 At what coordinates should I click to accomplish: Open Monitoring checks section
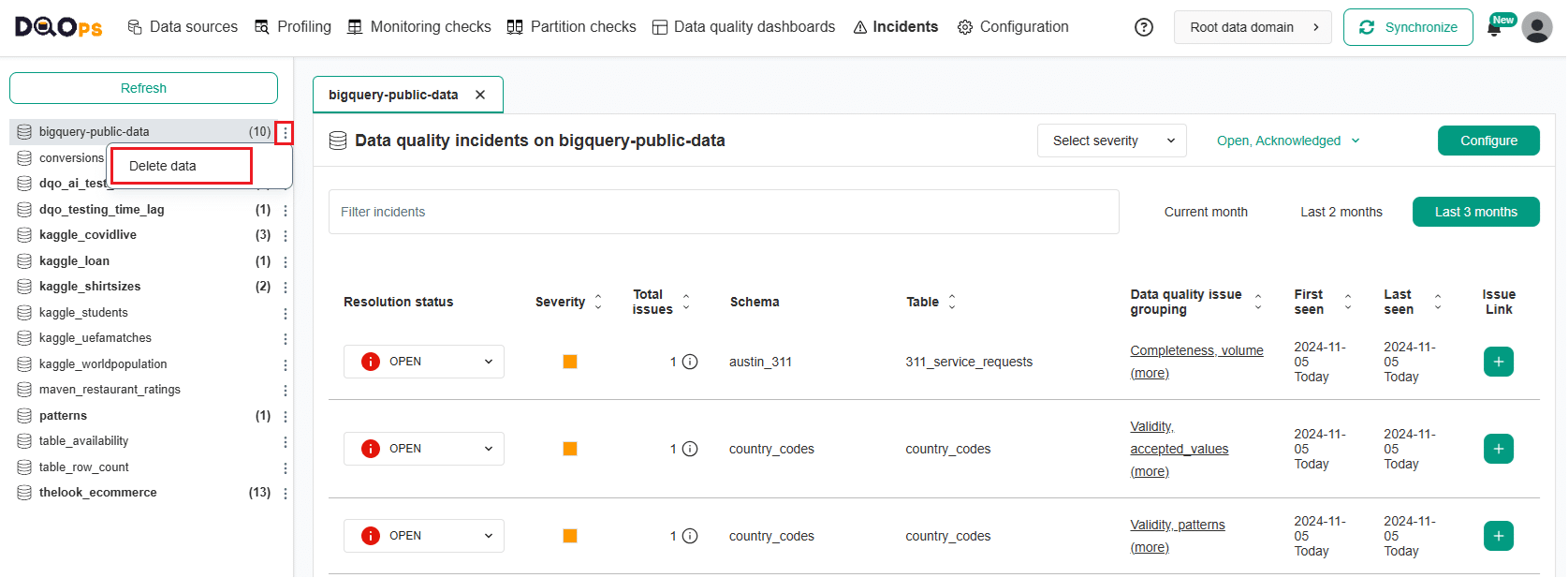tap(419, 27)
